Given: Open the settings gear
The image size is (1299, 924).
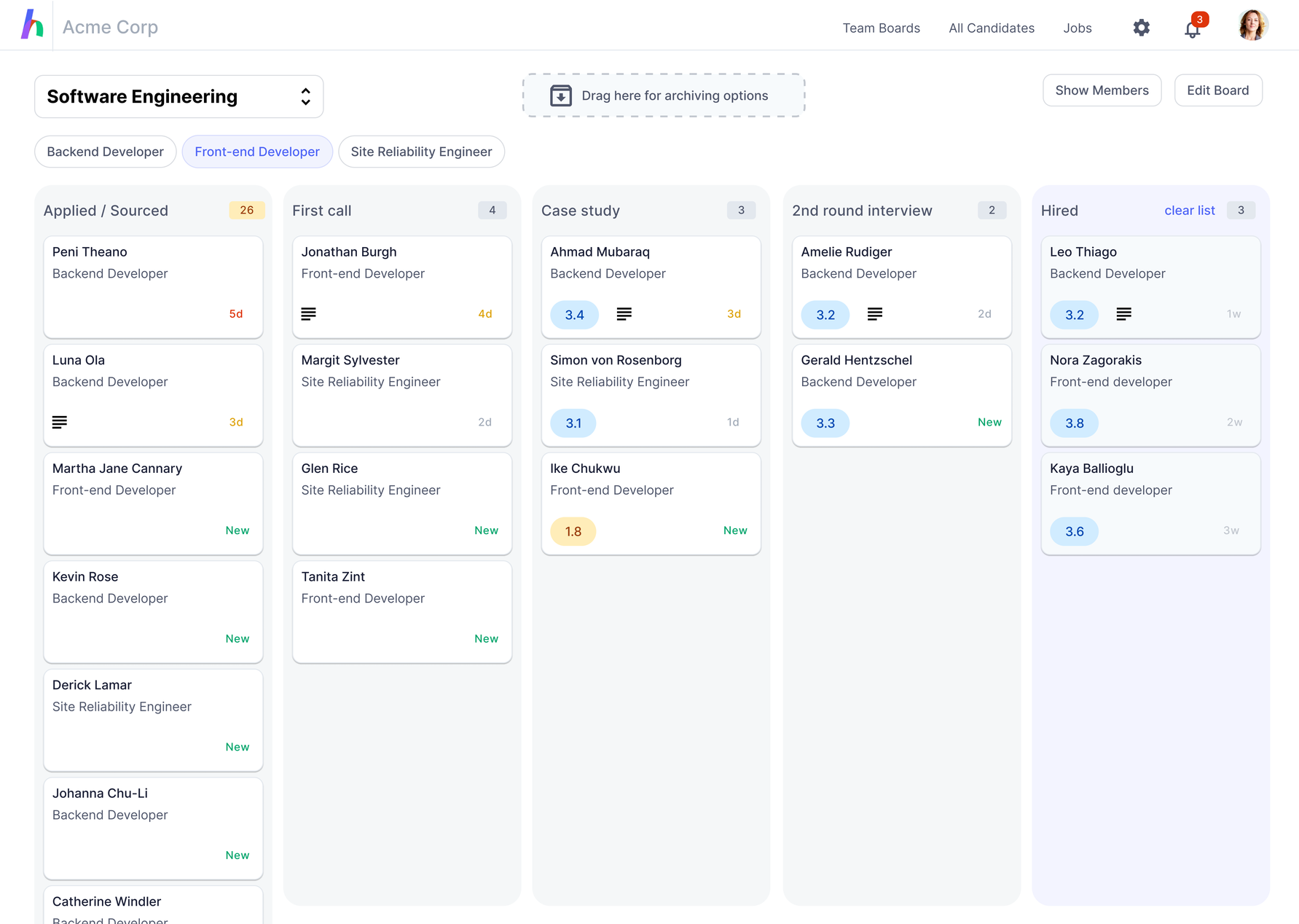Looking at the screenshot, I should (x=1141, y=28).
